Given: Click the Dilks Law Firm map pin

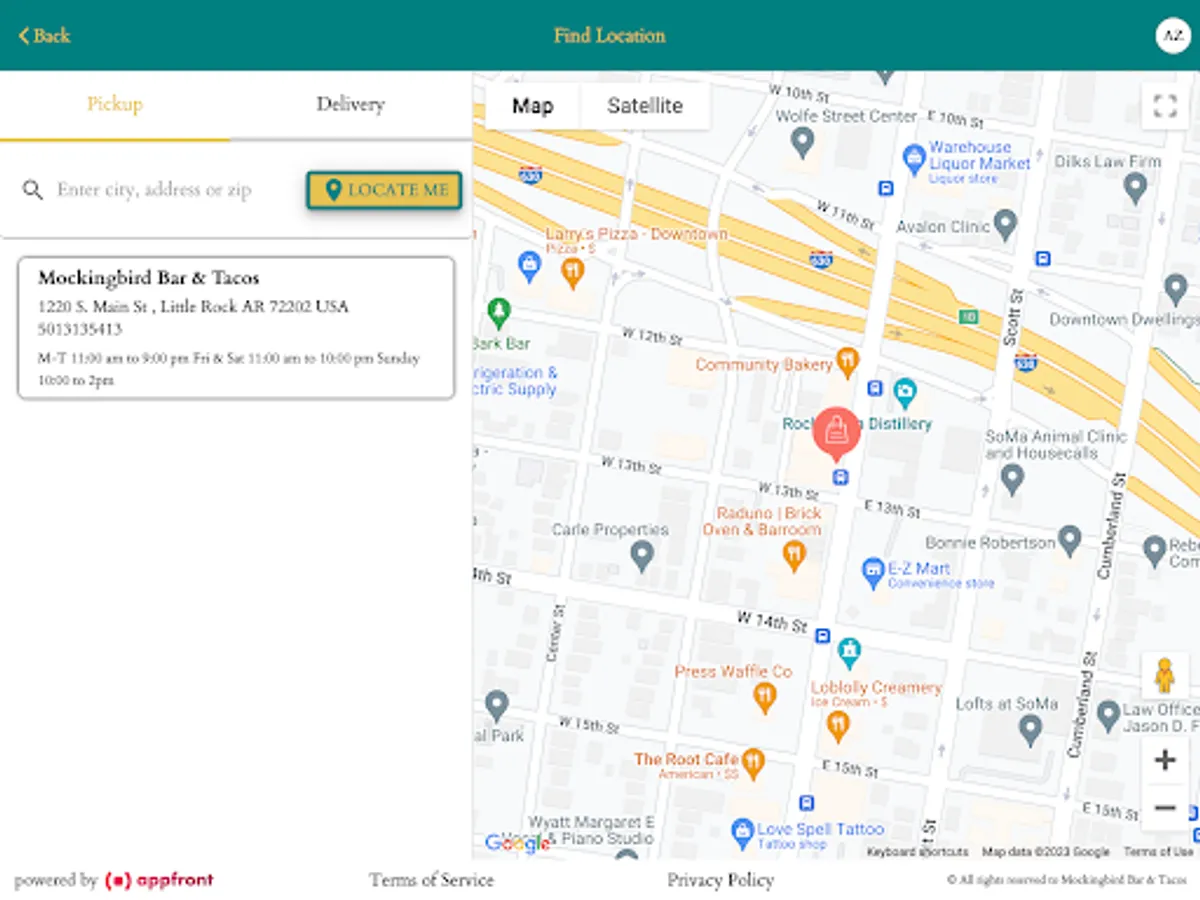Looking at the screenshot, I should [x=1135, y=187].
